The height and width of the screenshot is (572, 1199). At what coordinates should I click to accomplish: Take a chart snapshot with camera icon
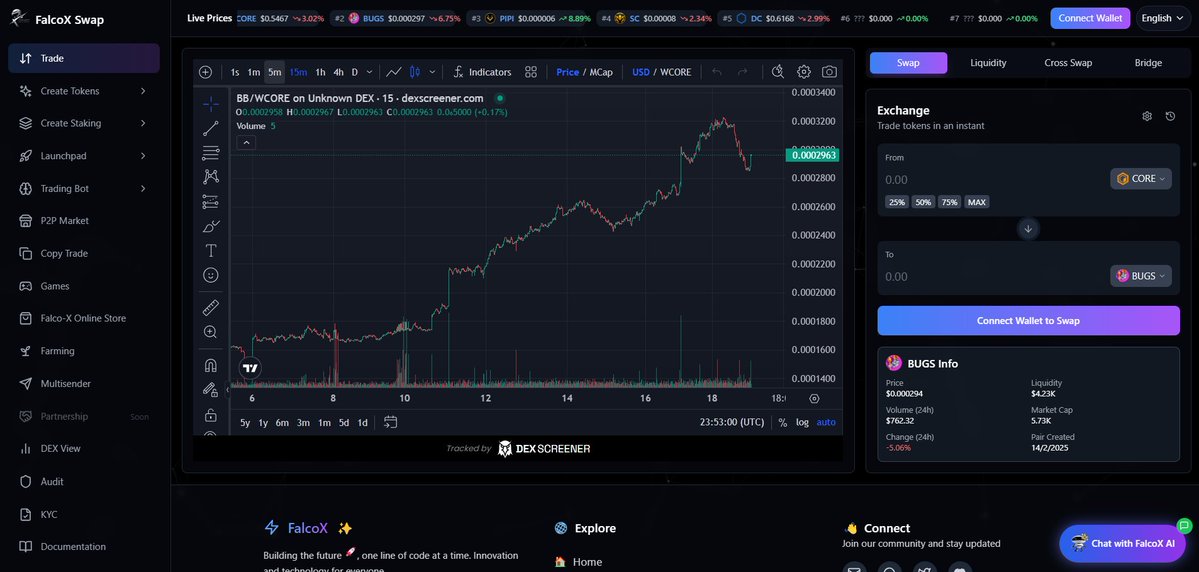pyautogui.click(x=829, y=72)
